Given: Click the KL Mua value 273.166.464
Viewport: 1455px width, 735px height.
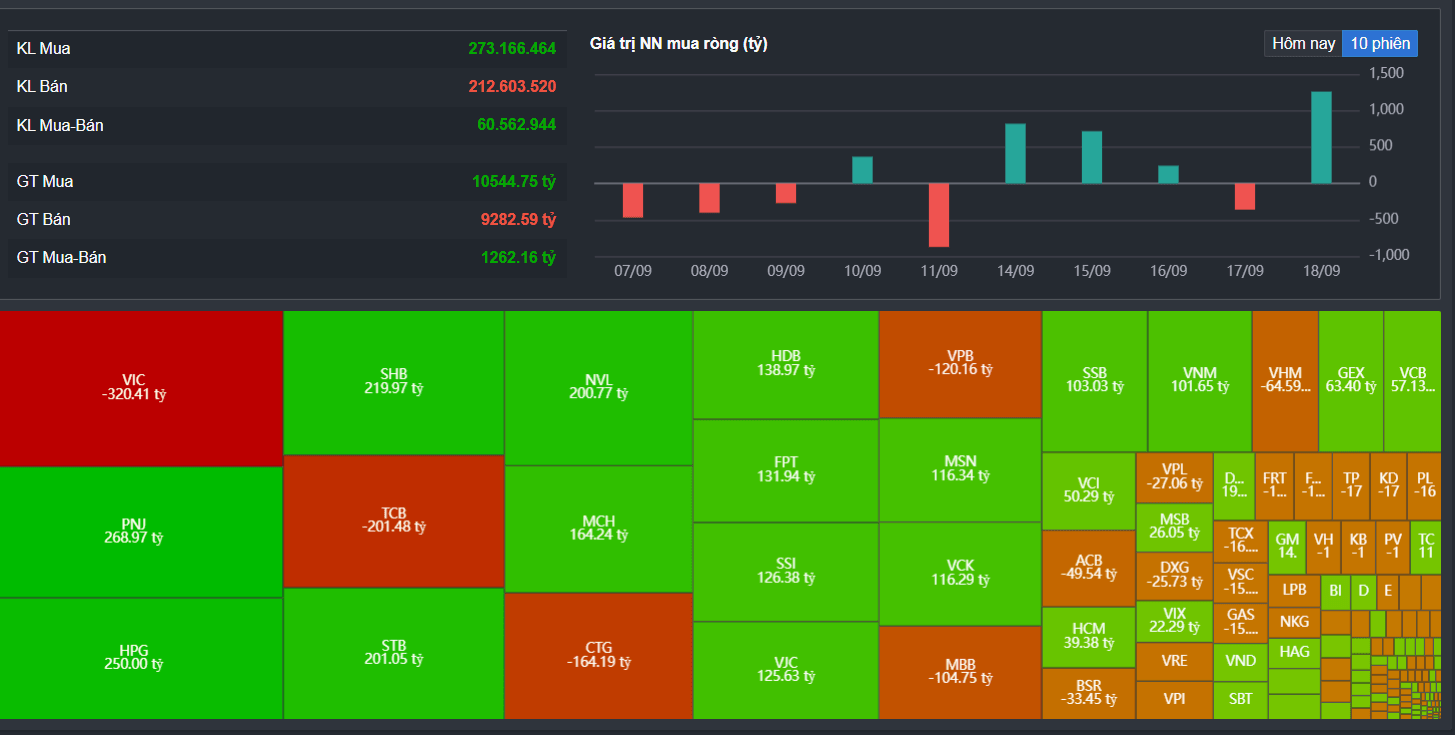Looking at the screenshot, I should (x=512, y=48).
